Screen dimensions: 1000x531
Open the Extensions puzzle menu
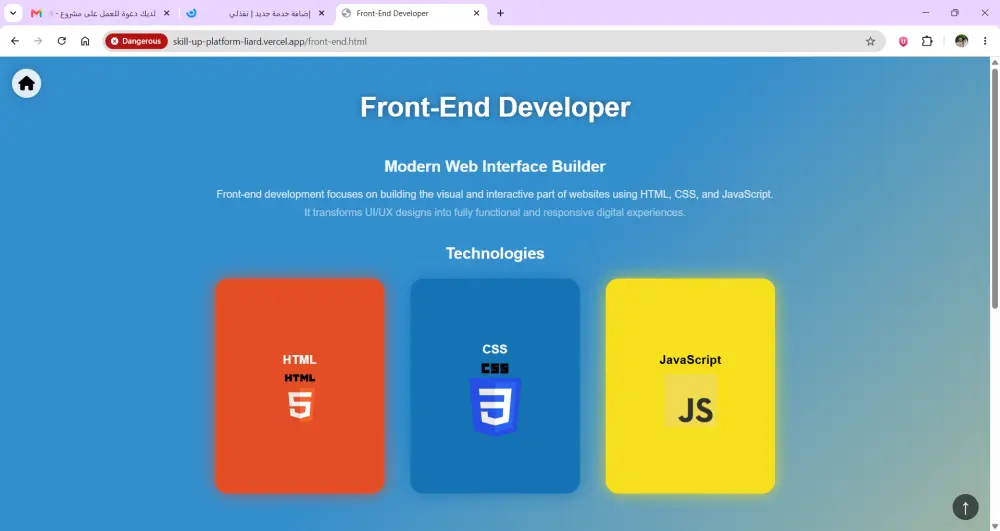point(927,41)
